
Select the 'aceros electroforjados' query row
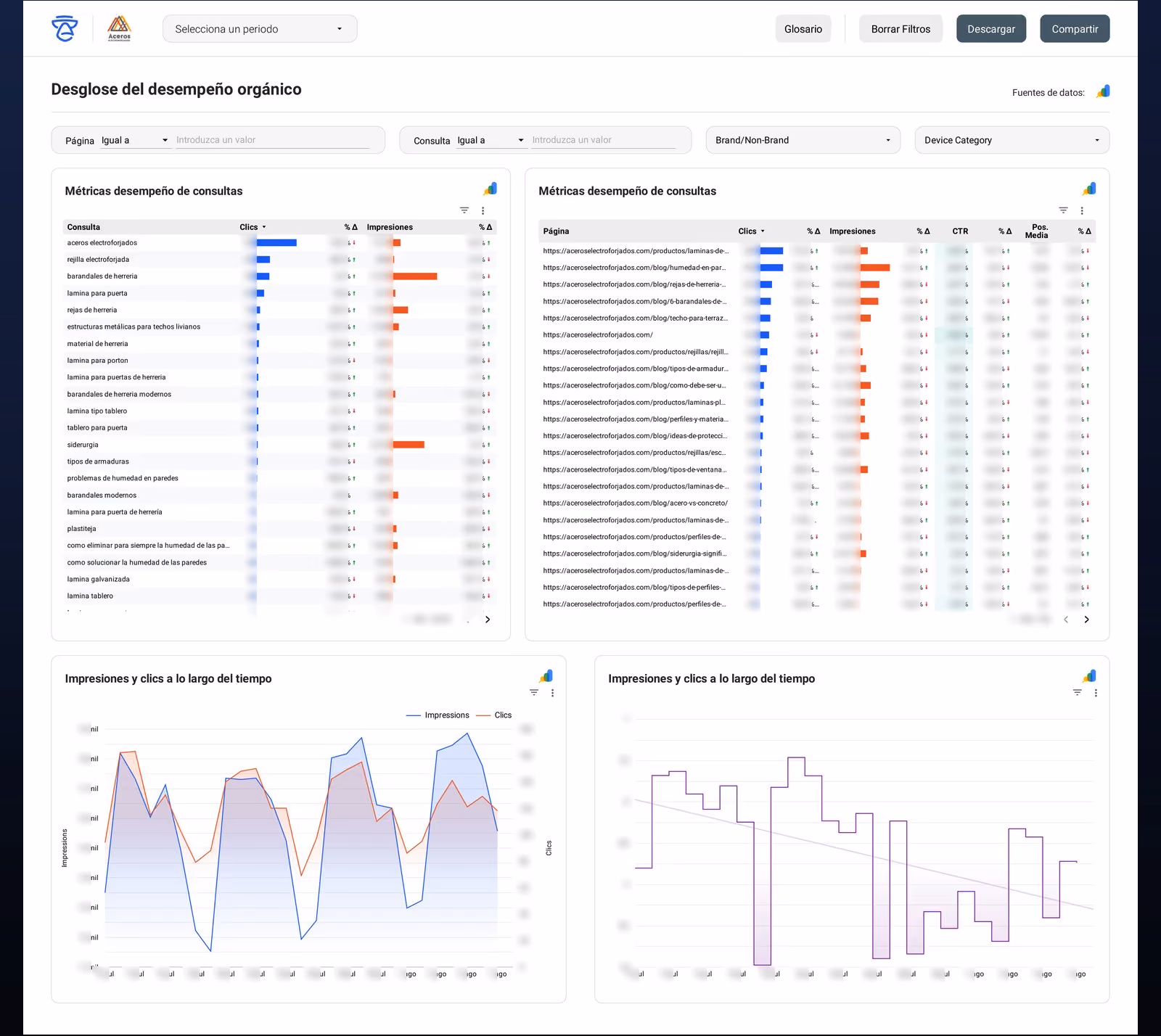point(282,243)
